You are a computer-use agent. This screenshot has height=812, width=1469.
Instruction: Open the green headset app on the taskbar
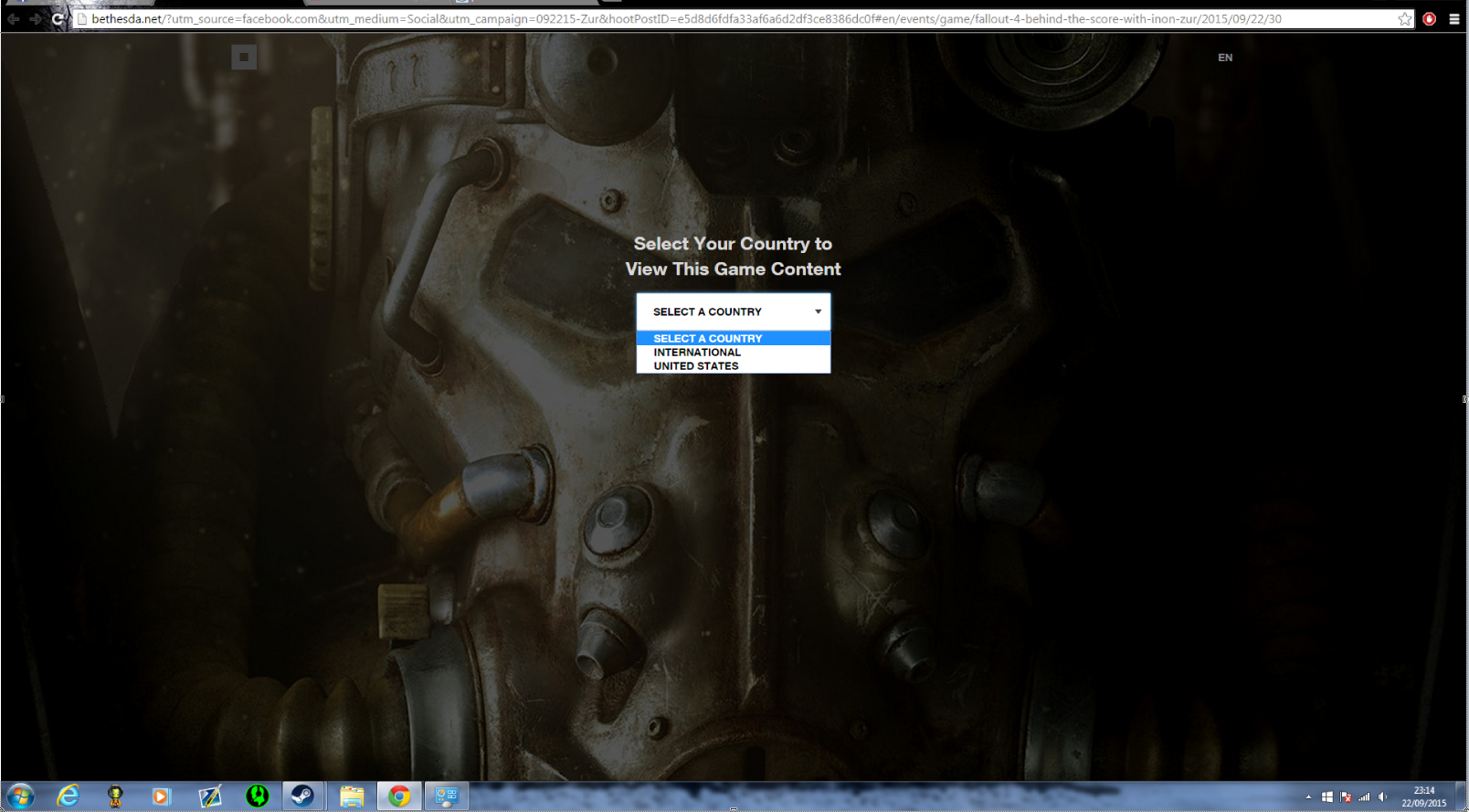[258, 796]
